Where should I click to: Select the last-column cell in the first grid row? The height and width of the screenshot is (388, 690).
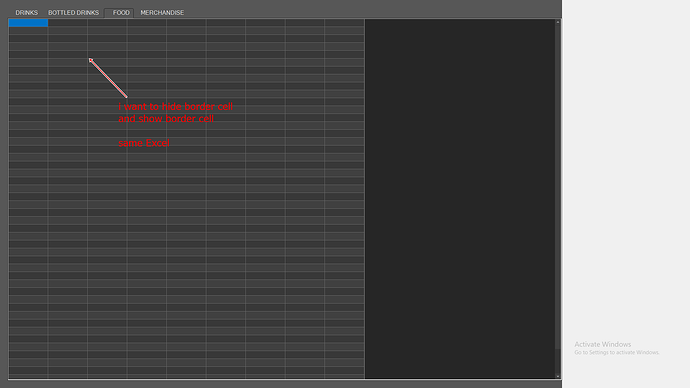345,23
